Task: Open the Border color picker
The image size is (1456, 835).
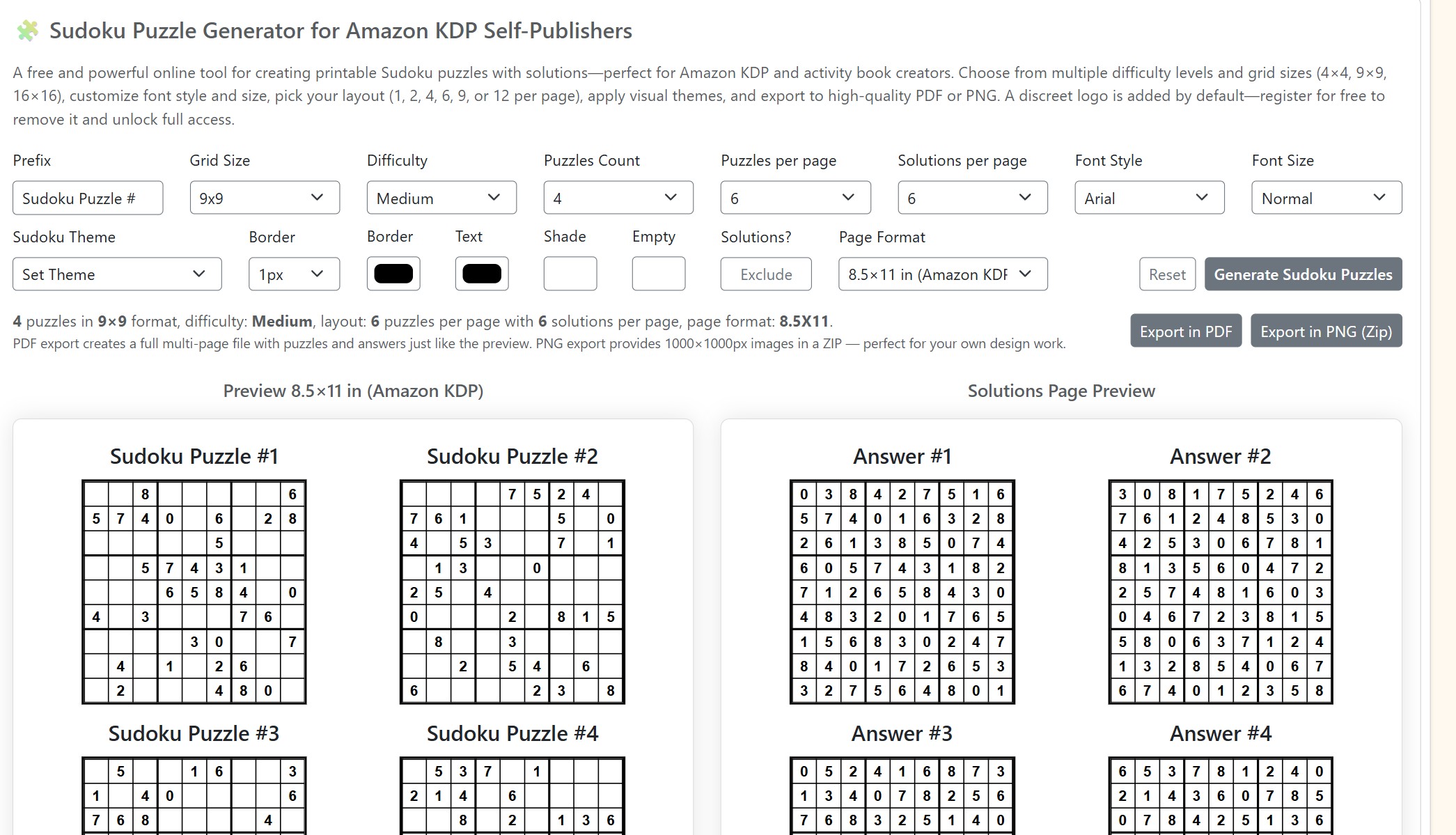Action: pyautogui.click(x=393, y=274)
